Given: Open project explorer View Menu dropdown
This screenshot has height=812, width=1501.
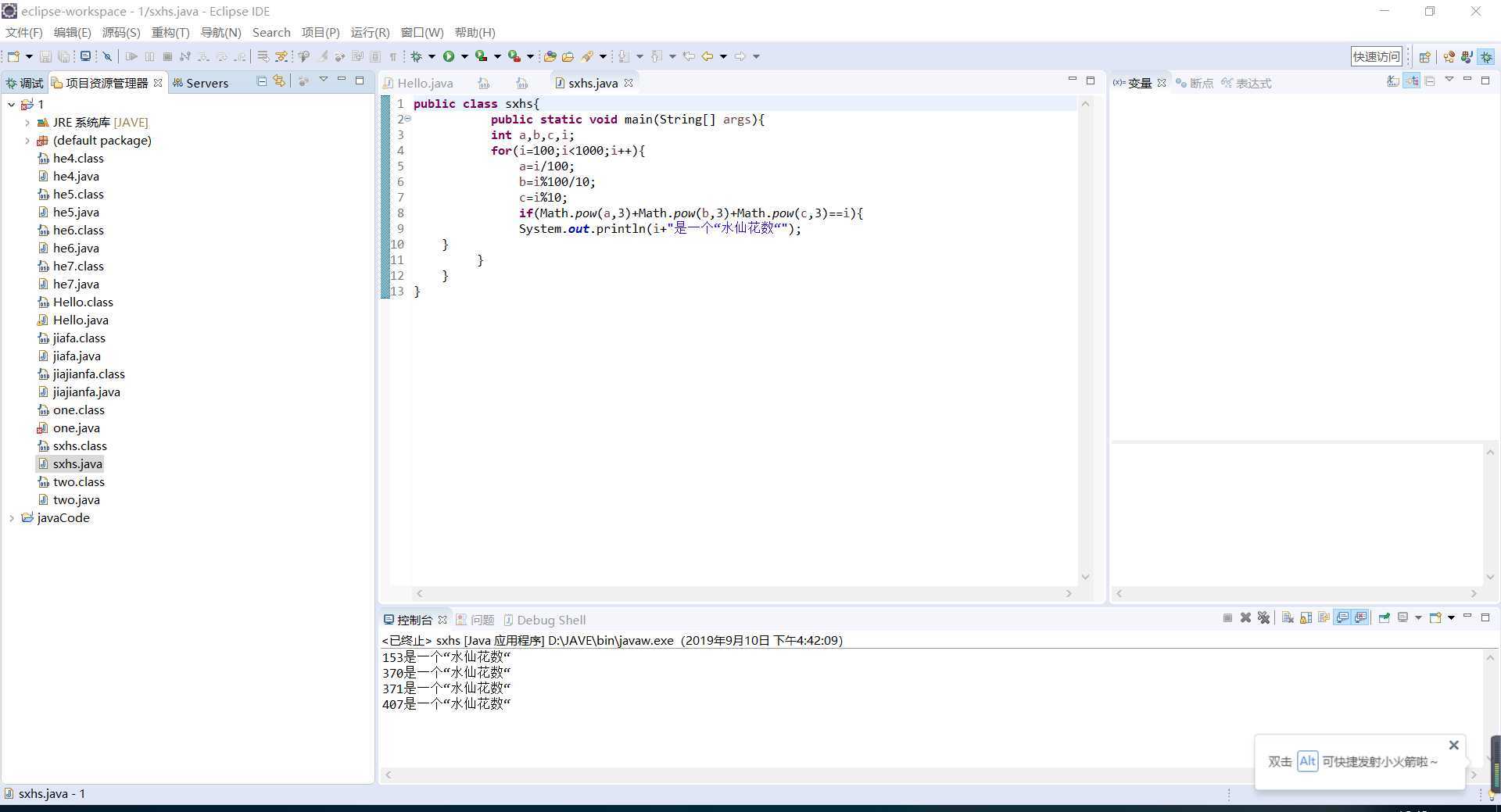Looking at the screenshot, I should pyautogui.click(x=323, y=80).
